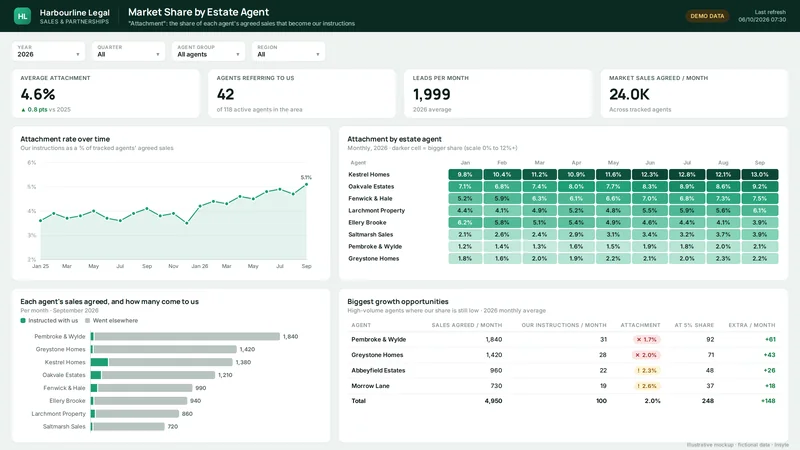Screen dimensions: 800x450
Task: Click the Oakvale Estates bar, 1,210
Action: coord(153,375)
